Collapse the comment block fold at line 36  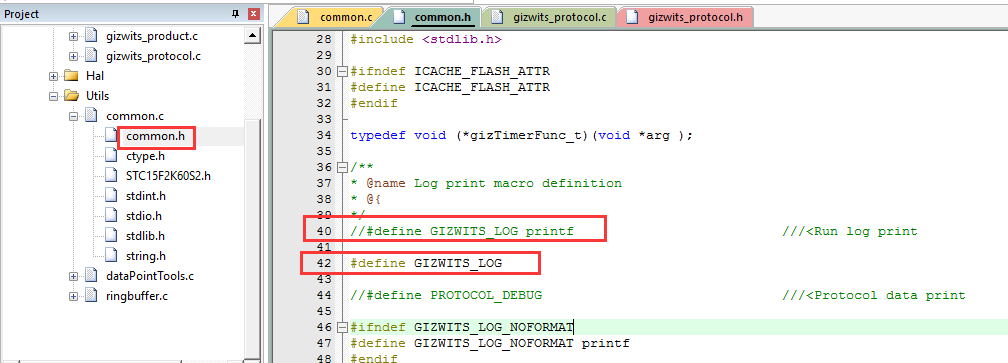pyautogui.click(x=342, y=167)
